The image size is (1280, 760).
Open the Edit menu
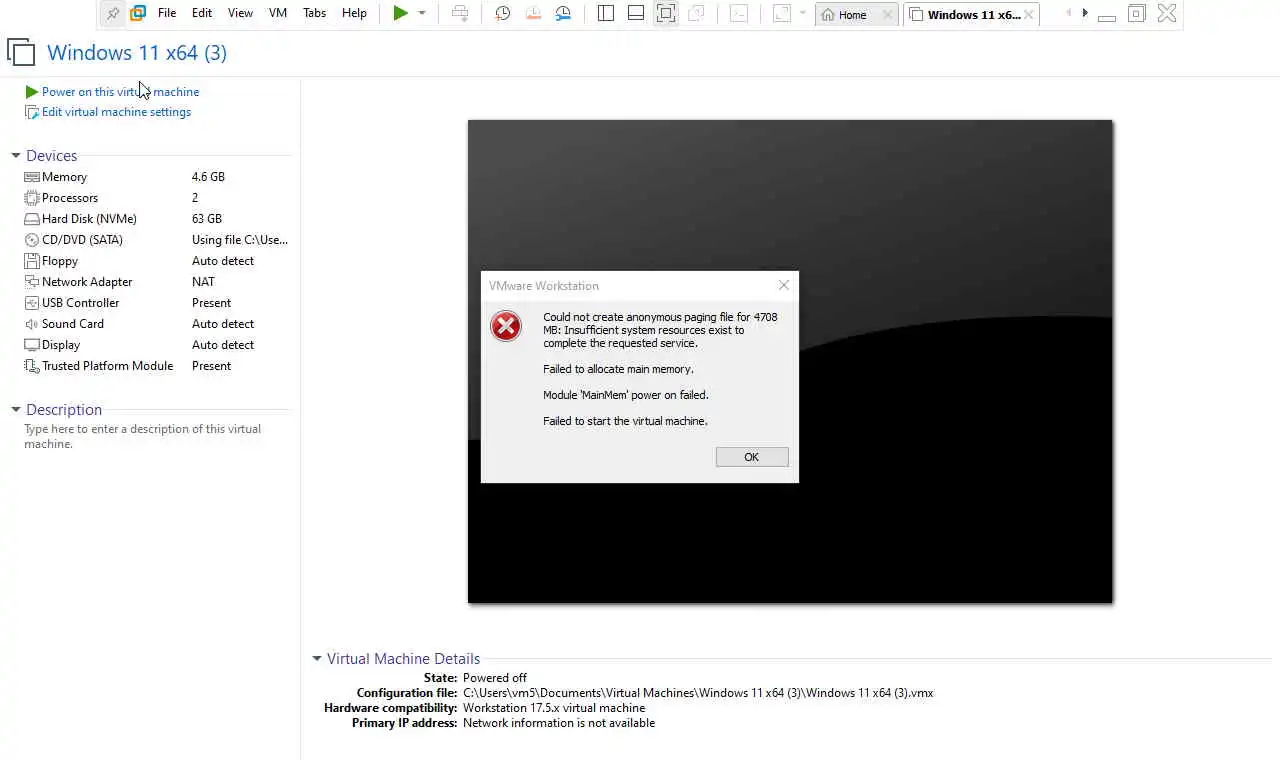tap(202, 13)
